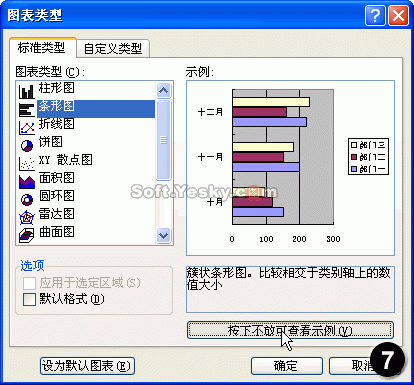Choose the 折线图 list entry text

(x=56, y=124)
